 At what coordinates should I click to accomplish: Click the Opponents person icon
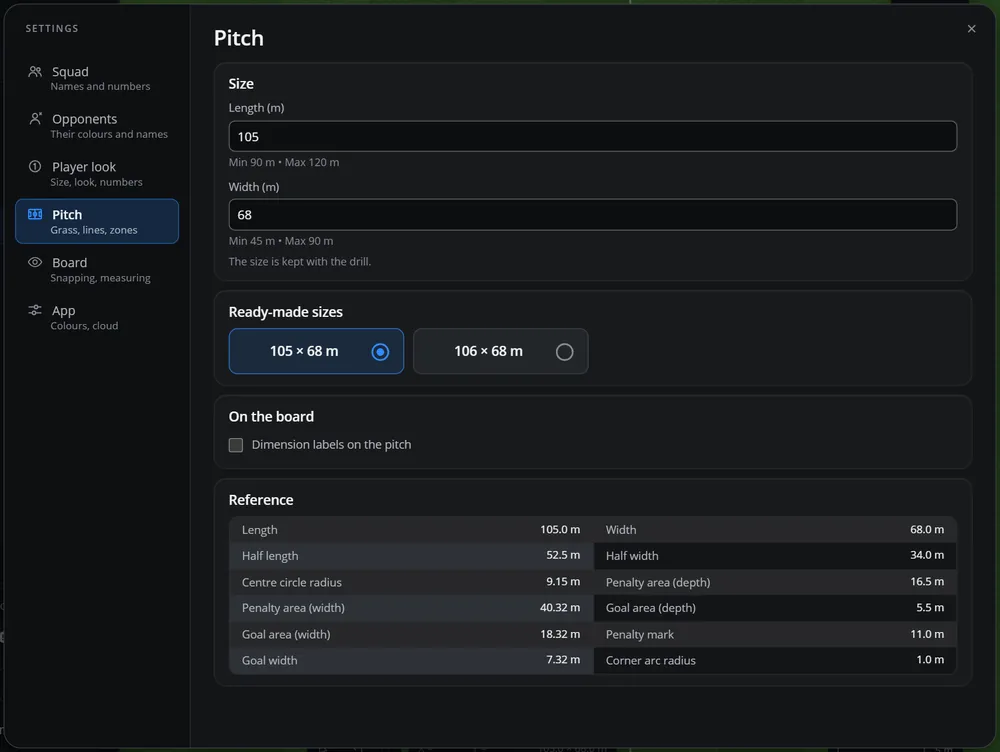(35, 119)
